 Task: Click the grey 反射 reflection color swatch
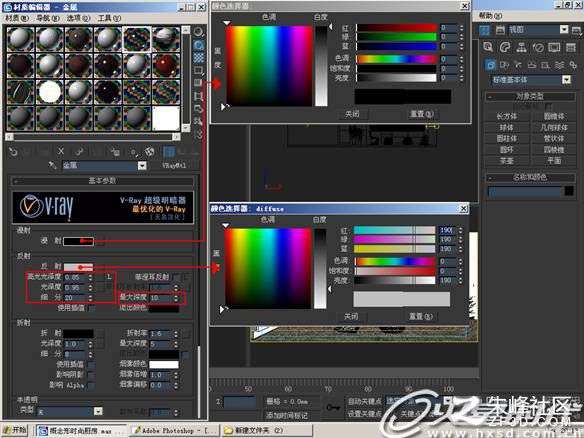click(x=78, y=267)
